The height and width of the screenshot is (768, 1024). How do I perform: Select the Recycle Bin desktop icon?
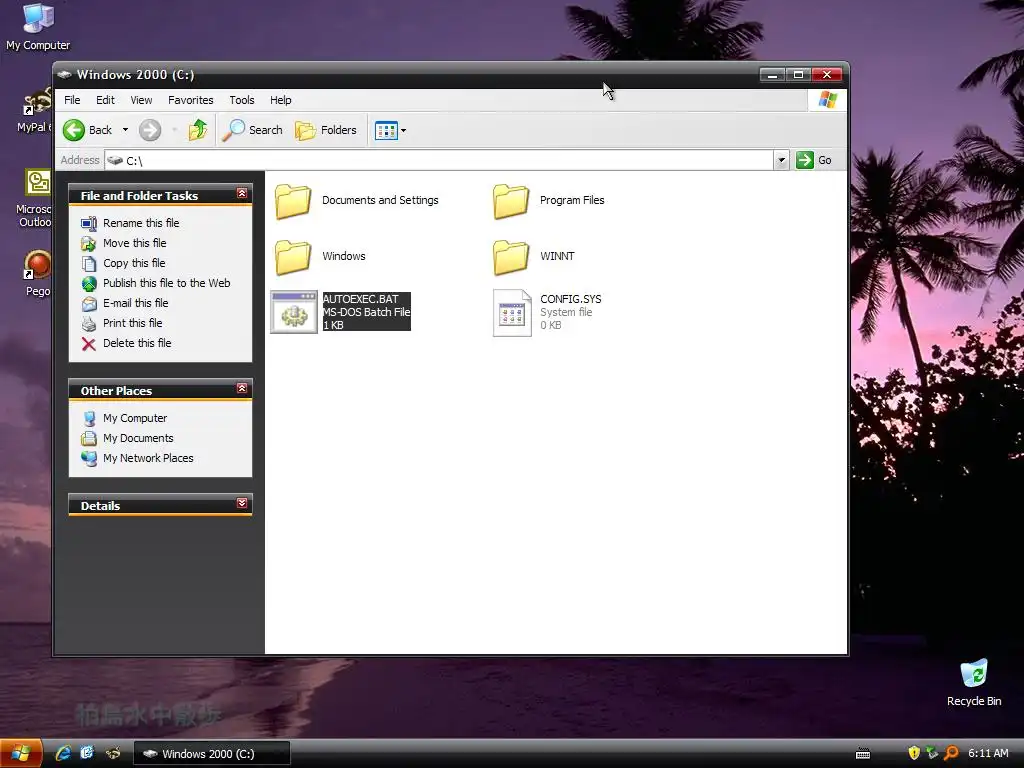(974, 683)
